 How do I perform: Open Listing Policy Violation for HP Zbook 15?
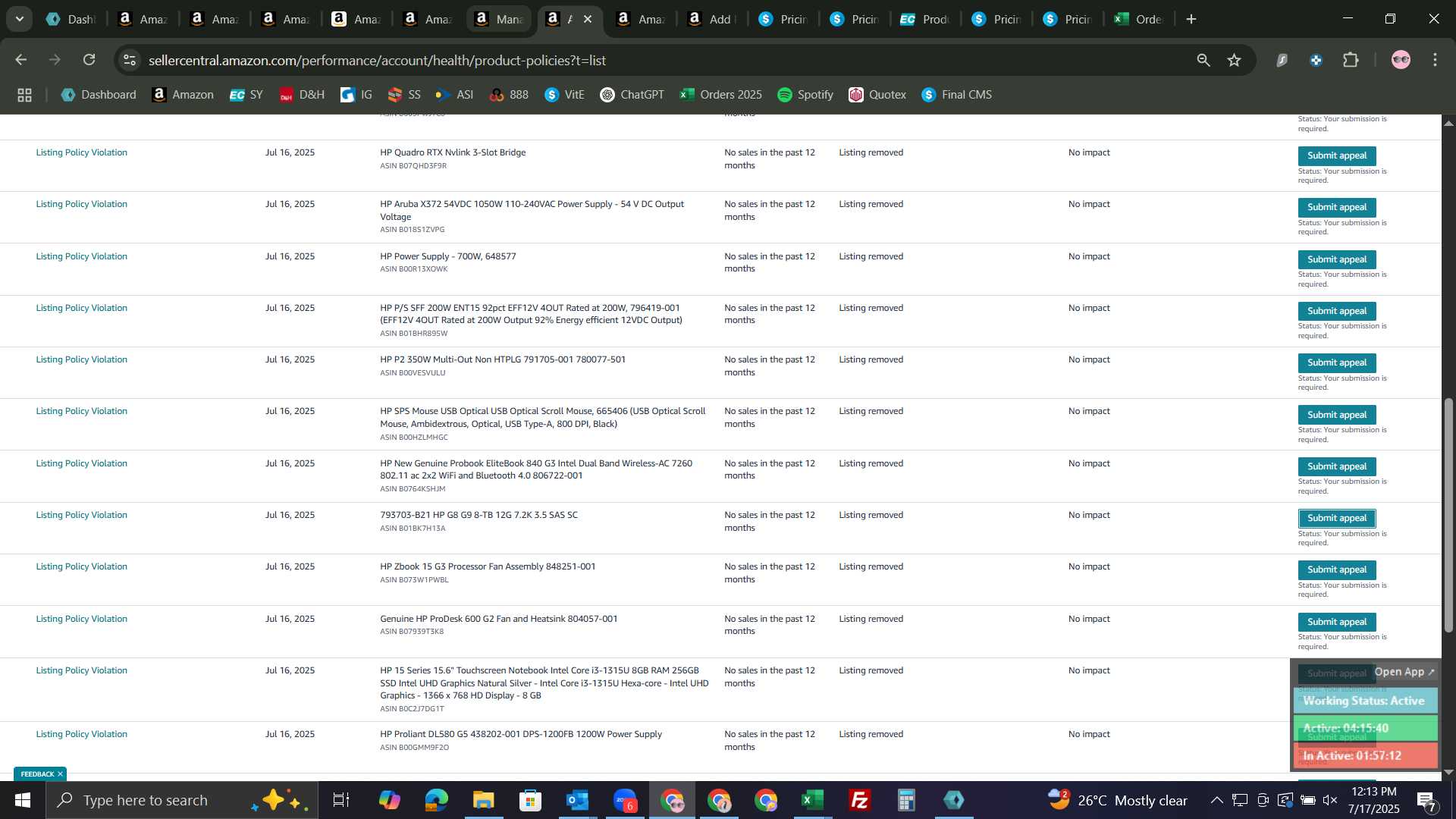[82, 566]
